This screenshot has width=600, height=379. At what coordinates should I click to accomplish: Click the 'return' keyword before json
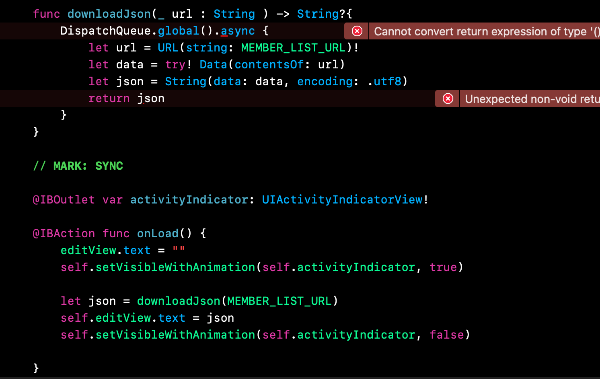coord(109,98)
